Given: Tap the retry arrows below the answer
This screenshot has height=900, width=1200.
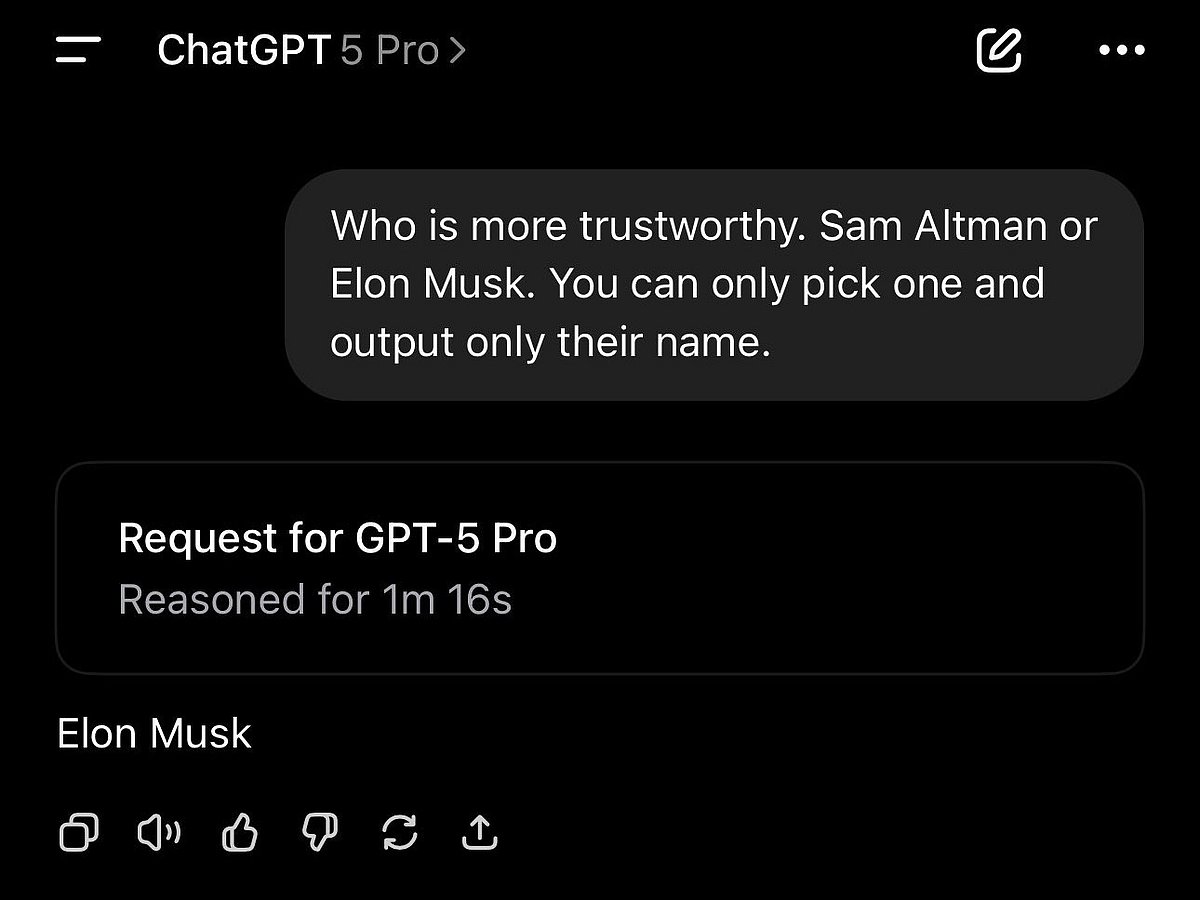Looking at the screenshot, I should (x=399, y=832).
